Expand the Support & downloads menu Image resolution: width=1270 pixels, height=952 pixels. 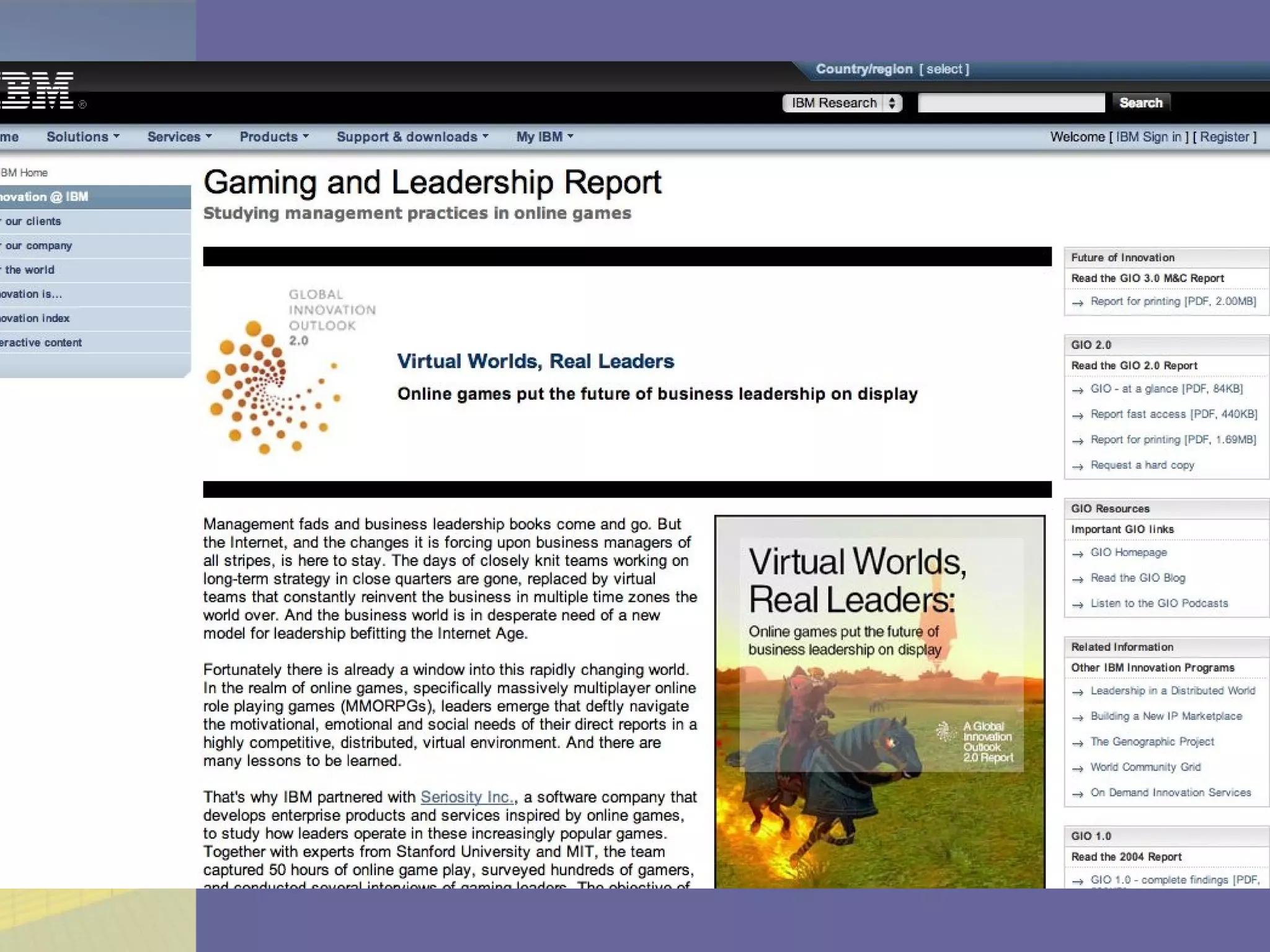[412, 137]
